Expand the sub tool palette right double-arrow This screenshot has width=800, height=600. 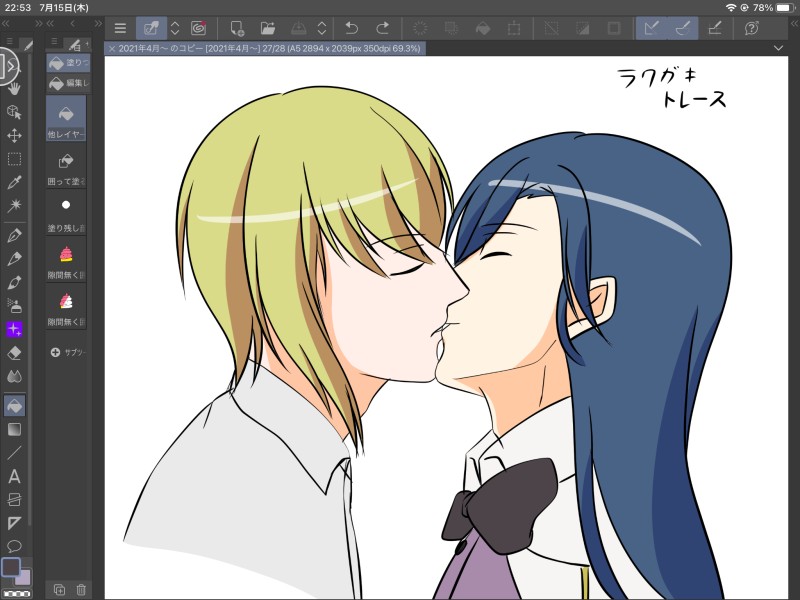pos(98,23)
